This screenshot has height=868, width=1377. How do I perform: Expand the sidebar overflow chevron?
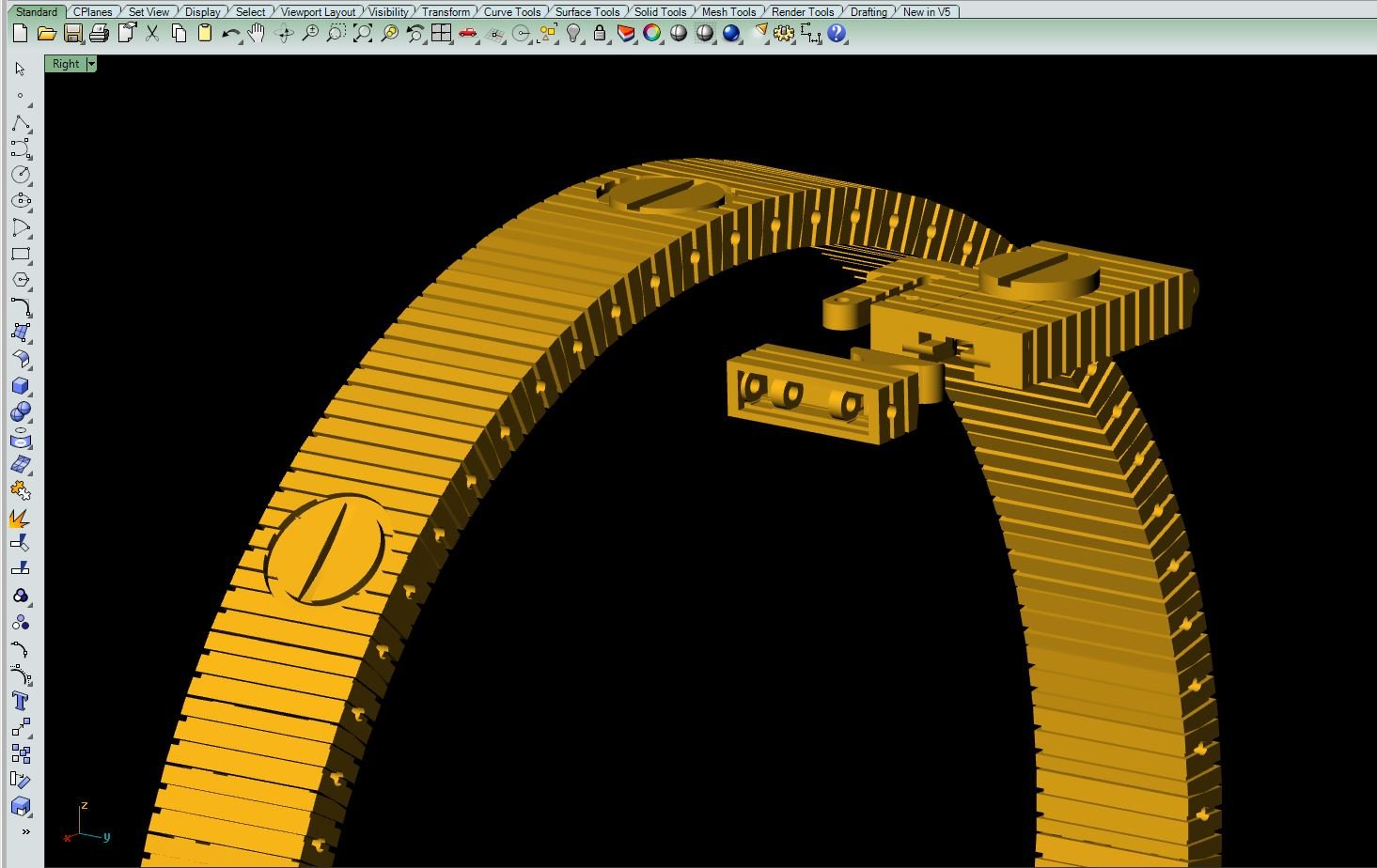(x=25, y=831)
